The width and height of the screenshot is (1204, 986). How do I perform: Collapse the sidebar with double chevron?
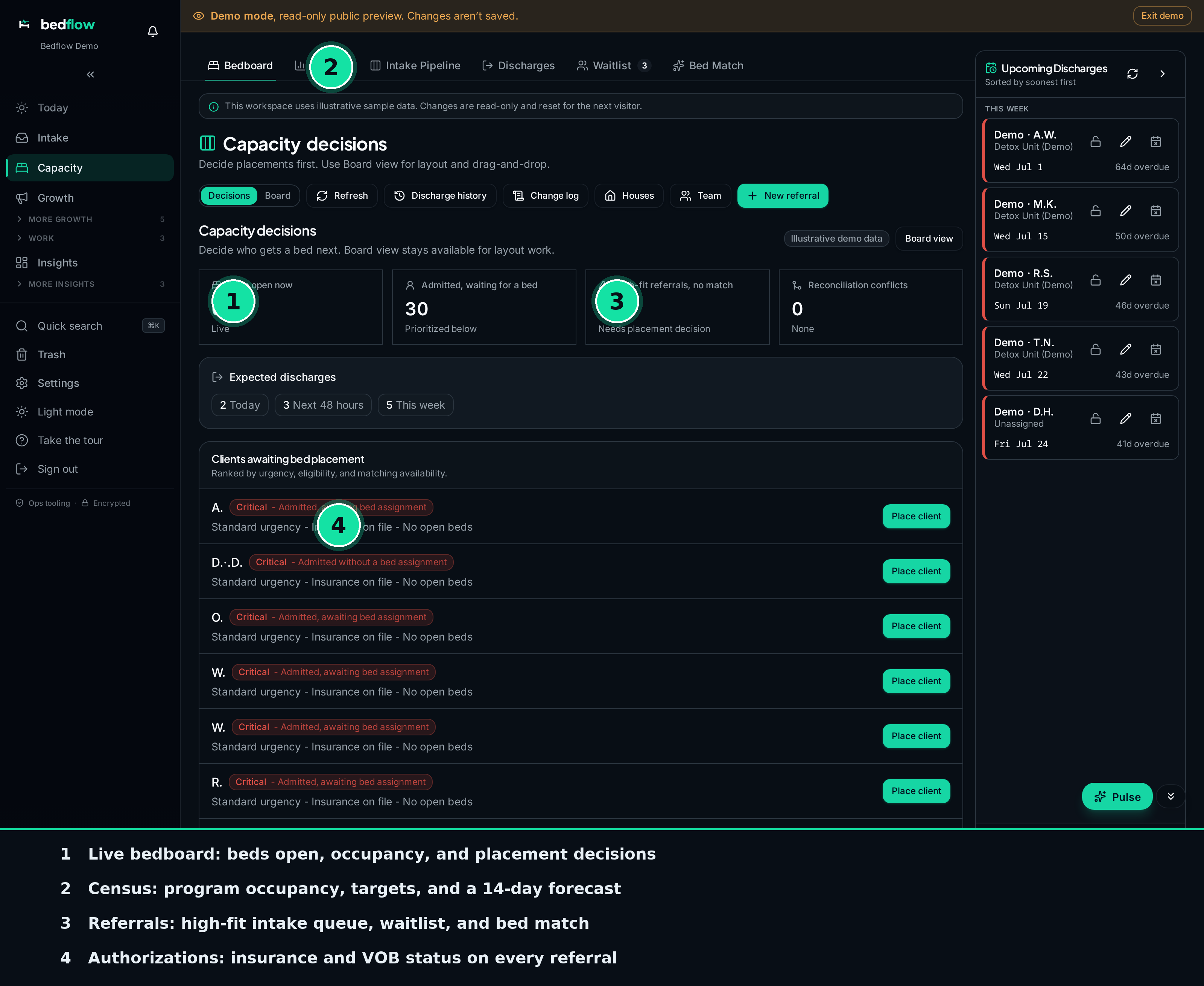pyautogui.click(x=90, y=75)
